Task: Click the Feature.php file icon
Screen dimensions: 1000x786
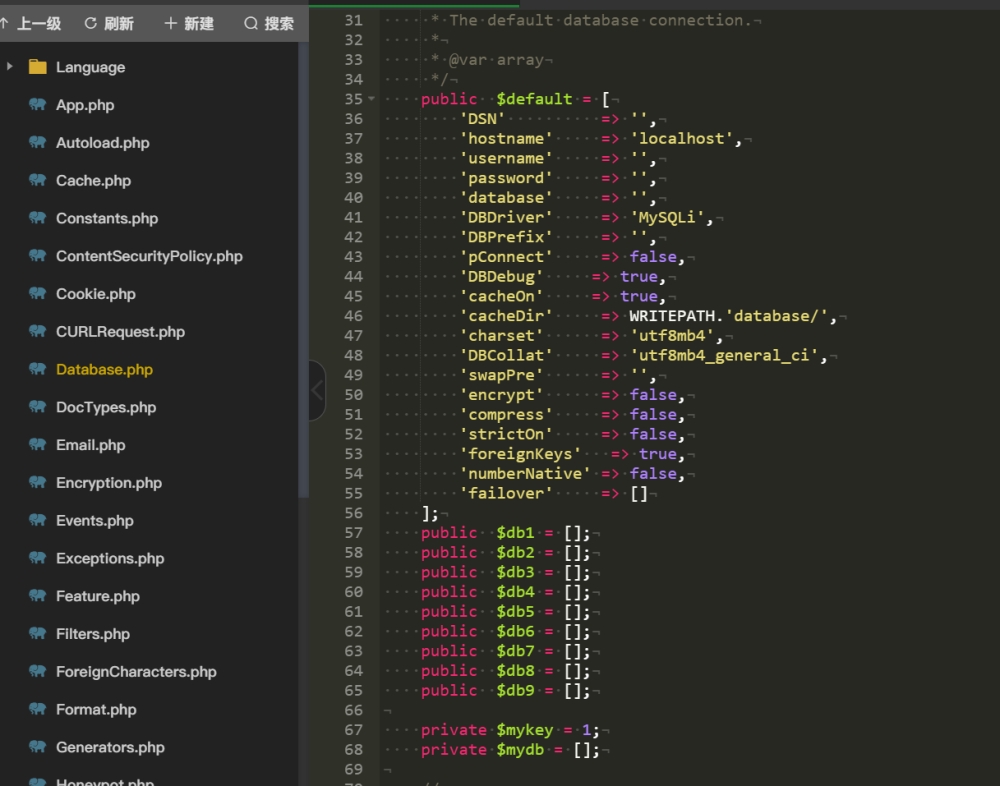Action: [x=38, y=595]
